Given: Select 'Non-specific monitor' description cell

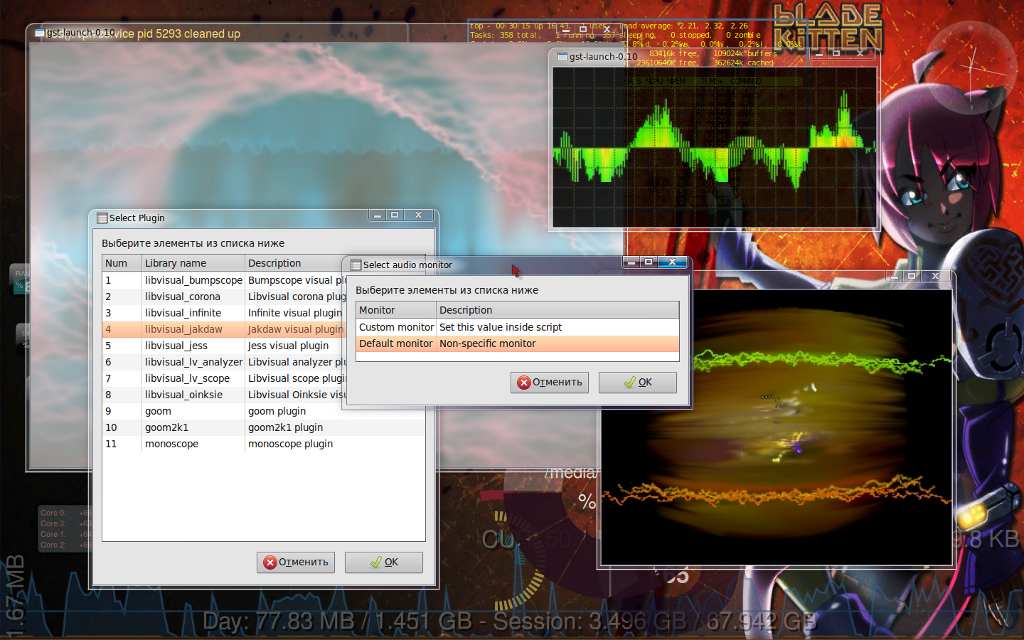Looking at the screenshot, I should [x=487, y=344].
